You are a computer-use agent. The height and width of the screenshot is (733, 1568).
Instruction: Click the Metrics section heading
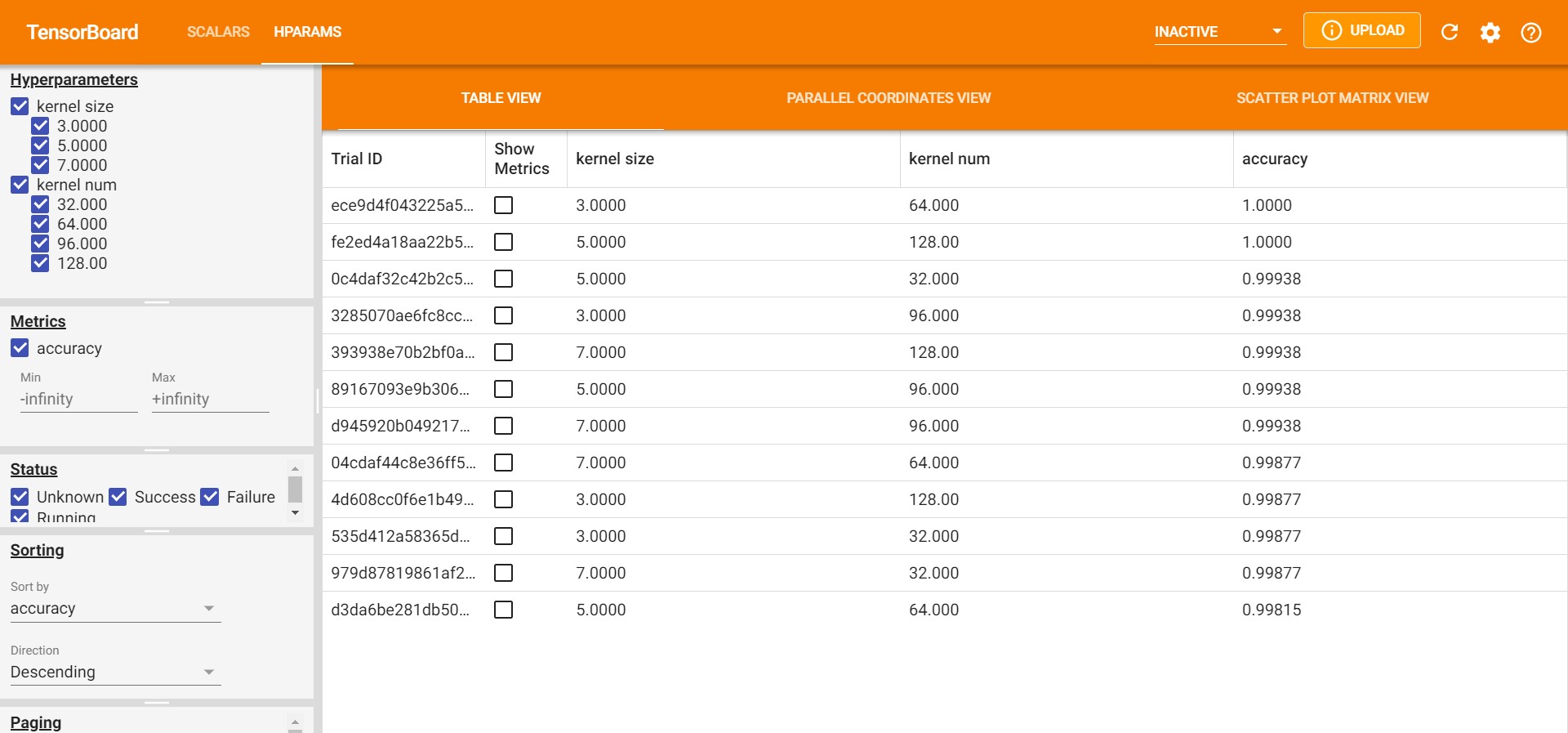pos(38,322)
